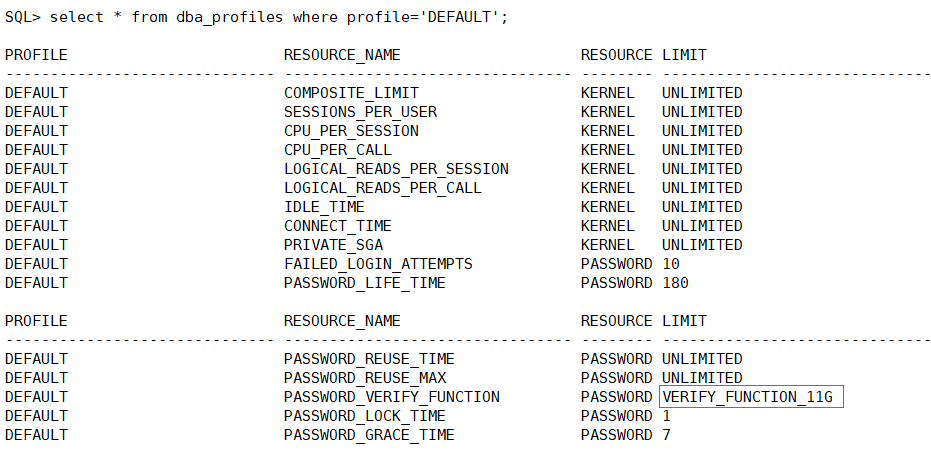Select LOGICAL_READS_PER_CALL entry
The height and width of the screenshot is (452, 931).
pyautogui.click(x=383, y=188)
